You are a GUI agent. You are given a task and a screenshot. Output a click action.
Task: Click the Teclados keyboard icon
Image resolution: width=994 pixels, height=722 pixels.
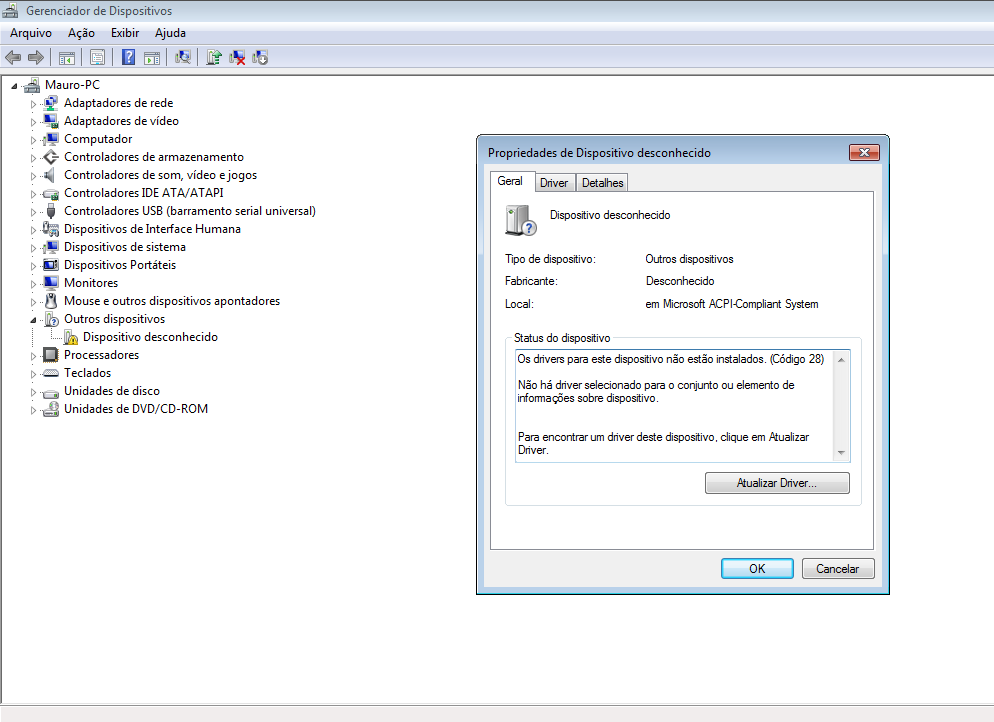[51, 373]
